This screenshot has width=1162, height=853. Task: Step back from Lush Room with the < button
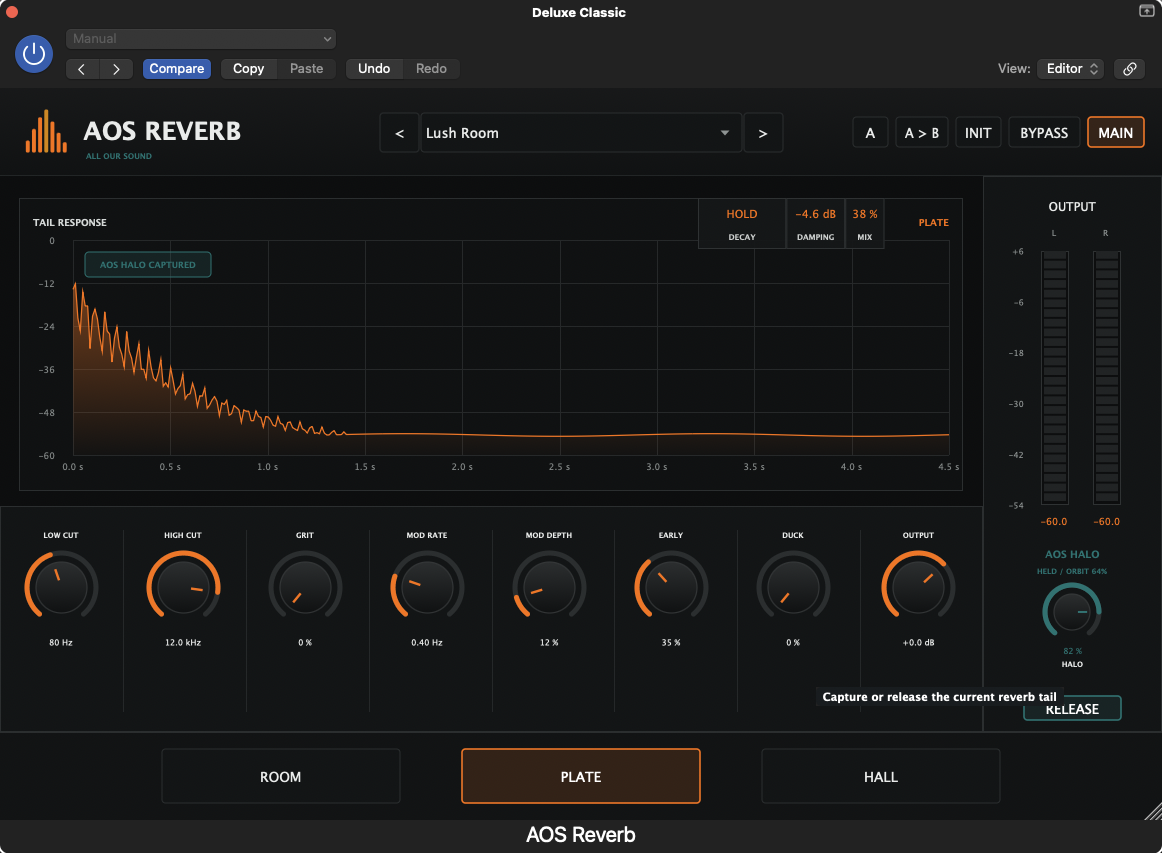point(399,133)
